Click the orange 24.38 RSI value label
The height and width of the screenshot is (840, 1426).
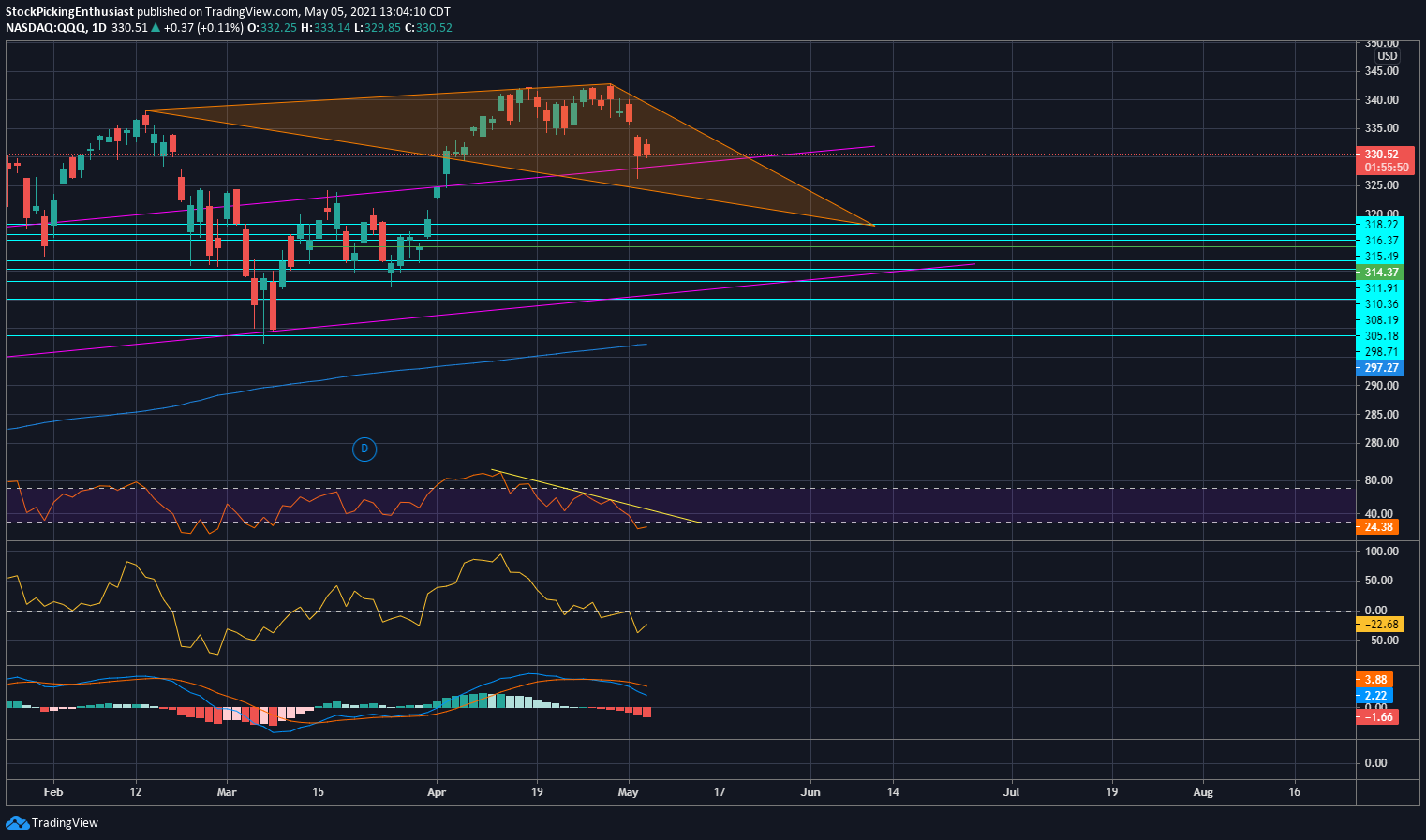1377,527
